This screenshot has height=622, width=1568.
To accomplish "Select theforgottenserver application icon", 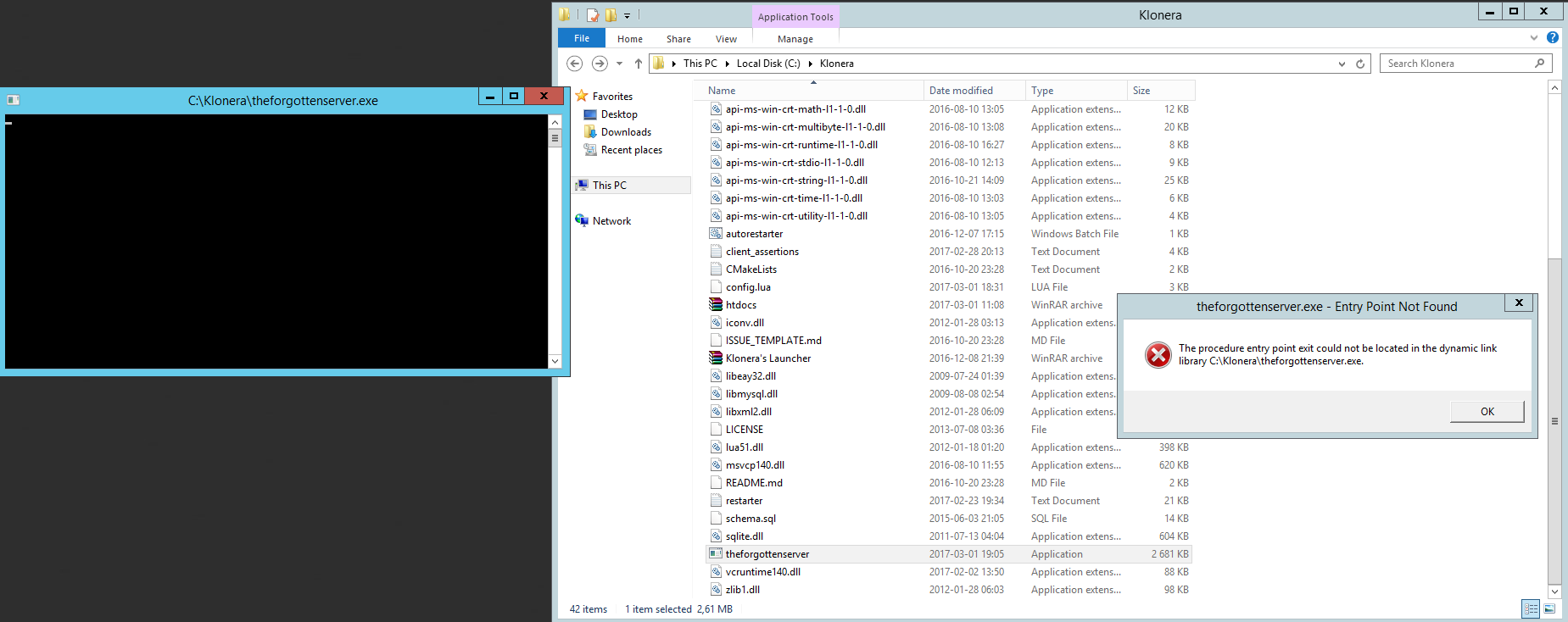I will coord(716,554).
